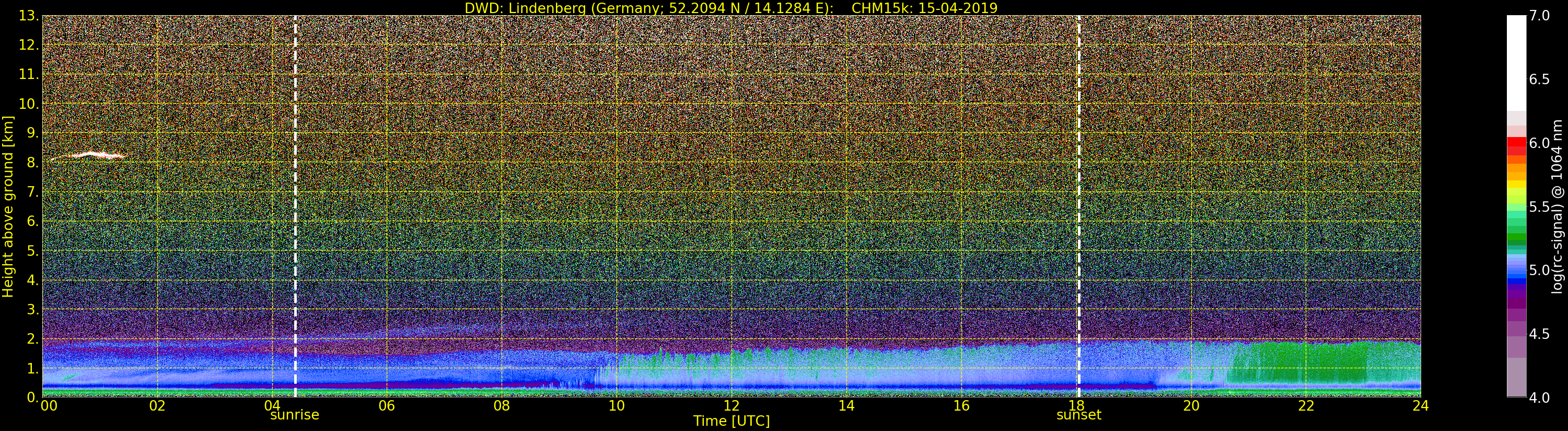Click the 'sunrise' label below the axis
The height and width of the screenshot is (431, 1568).
point(295,415)
